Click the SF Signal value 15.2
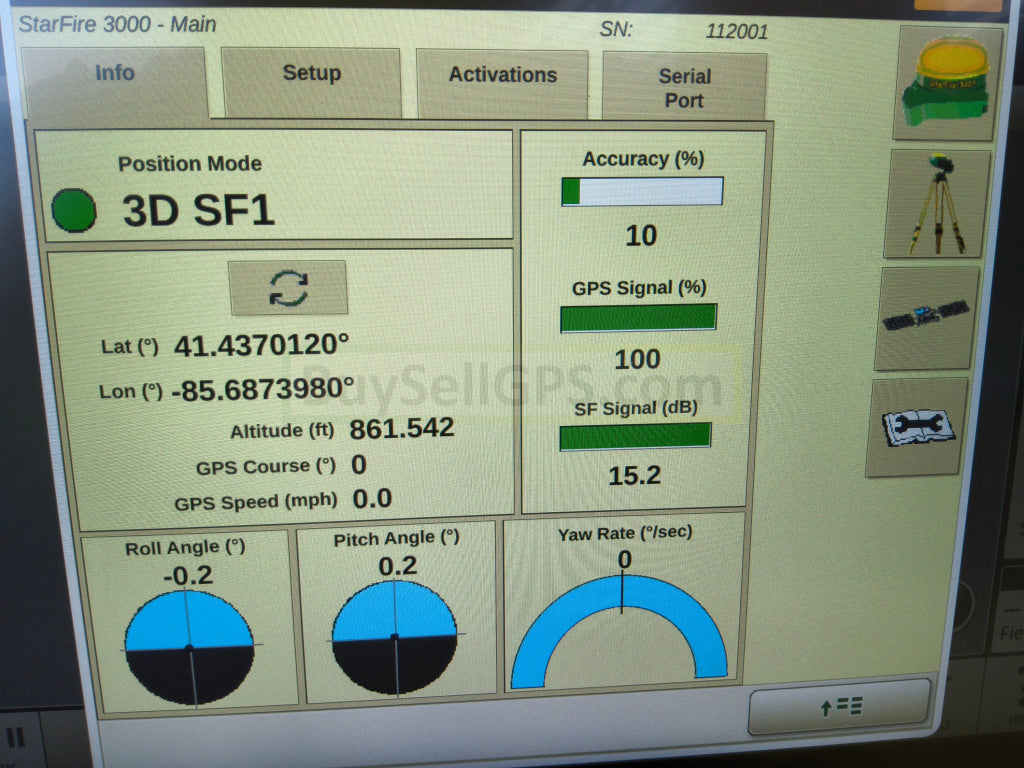Screen dimensions: 1024x768 tap(634, 475)
